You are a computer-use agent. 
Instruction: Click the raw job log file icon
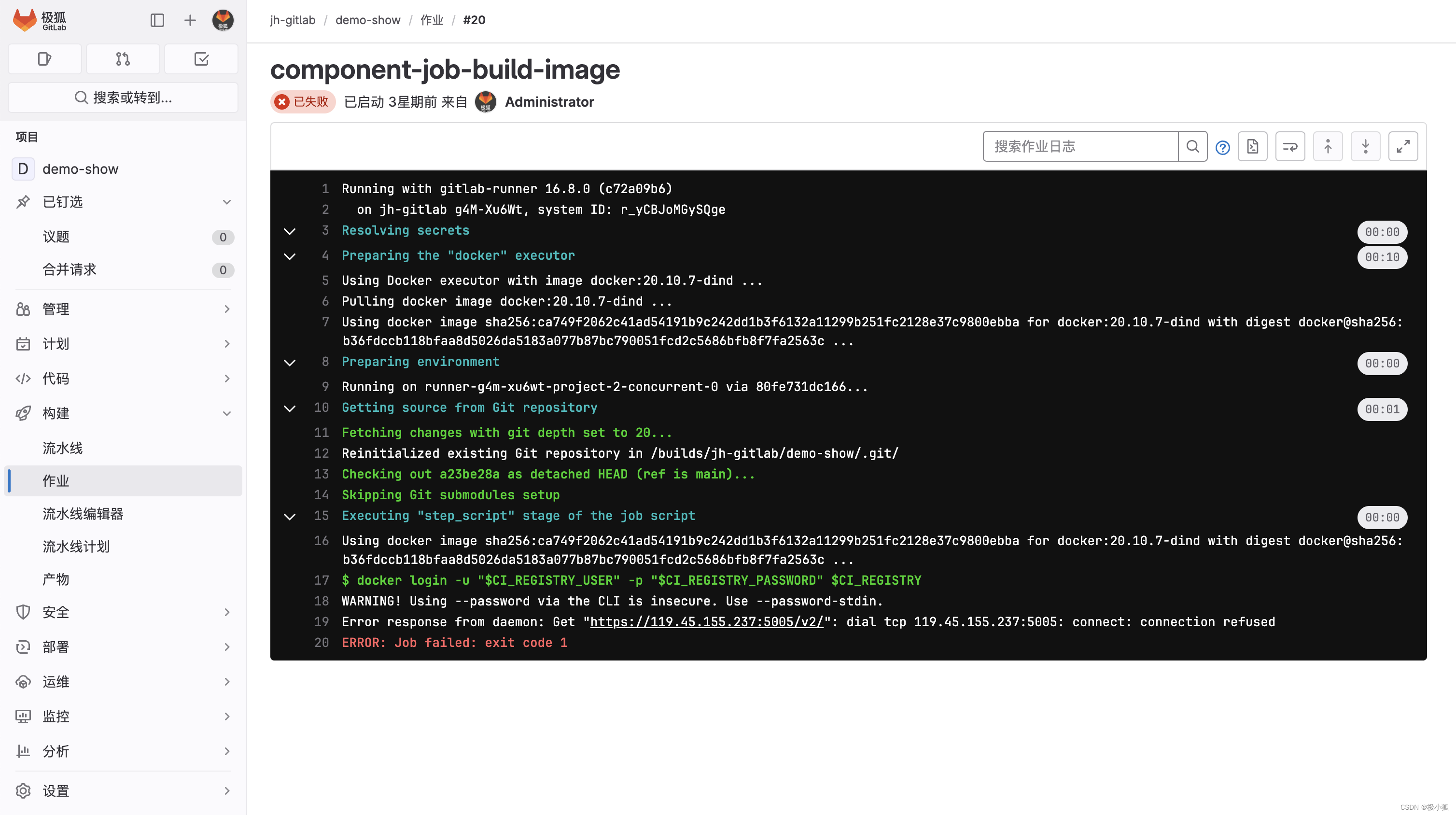pyautogui.click(x=1253, y=146)
